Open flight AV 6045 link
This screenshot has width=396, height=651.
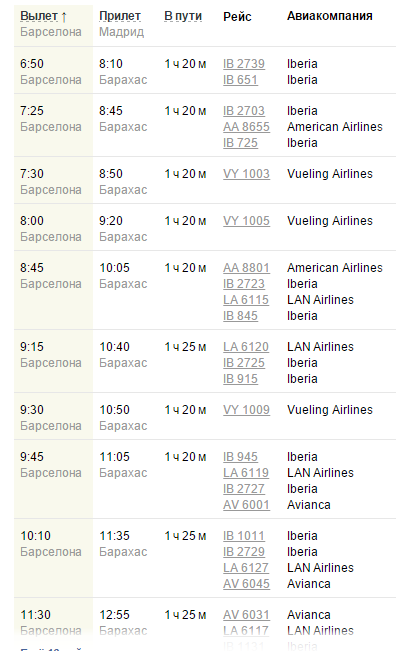coord(246,584)
